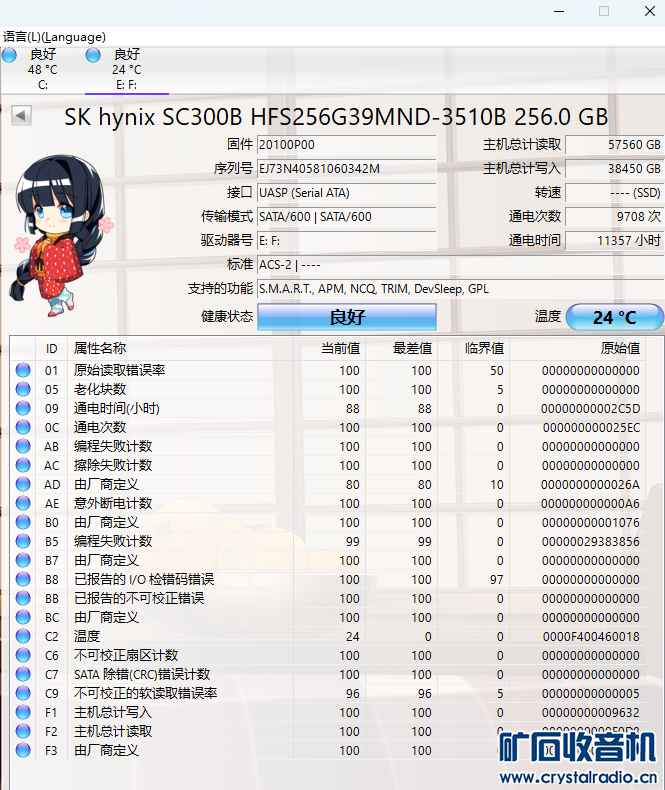Select the SATA 除错(CRC)错误计数 attribute name

point(142,674)
